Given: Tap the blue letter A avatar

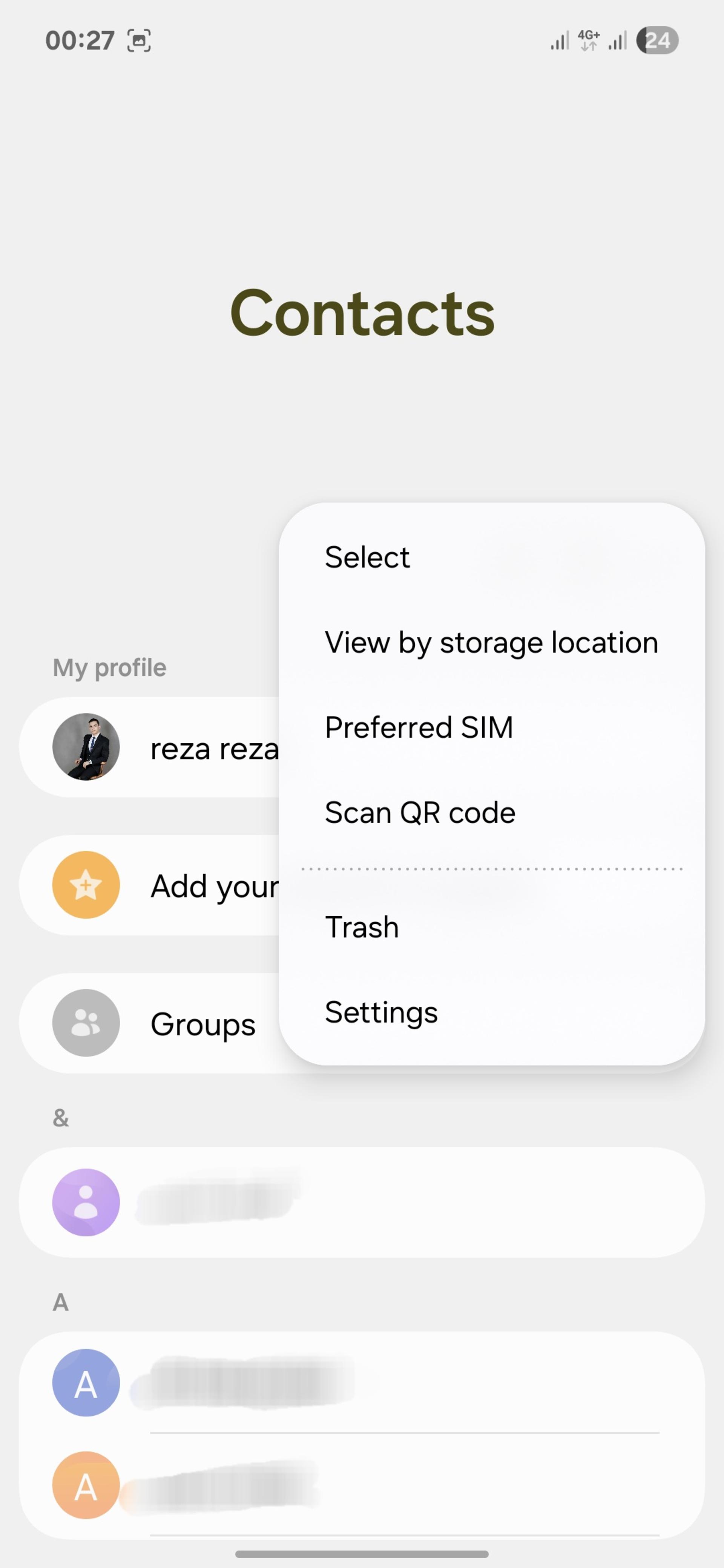Looking at the screenshot, I should pyautogui.click(x=86, y=1383).
